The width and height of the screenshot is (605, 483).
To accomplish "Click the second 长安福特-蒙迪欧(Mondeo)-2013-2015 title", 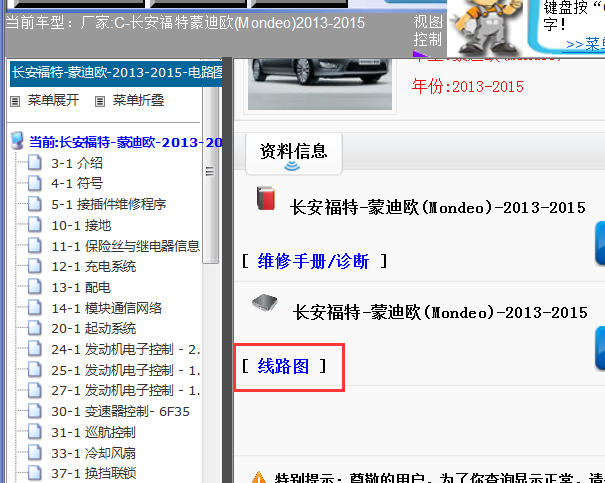I will pyautogui.click(x=440, y=312).
